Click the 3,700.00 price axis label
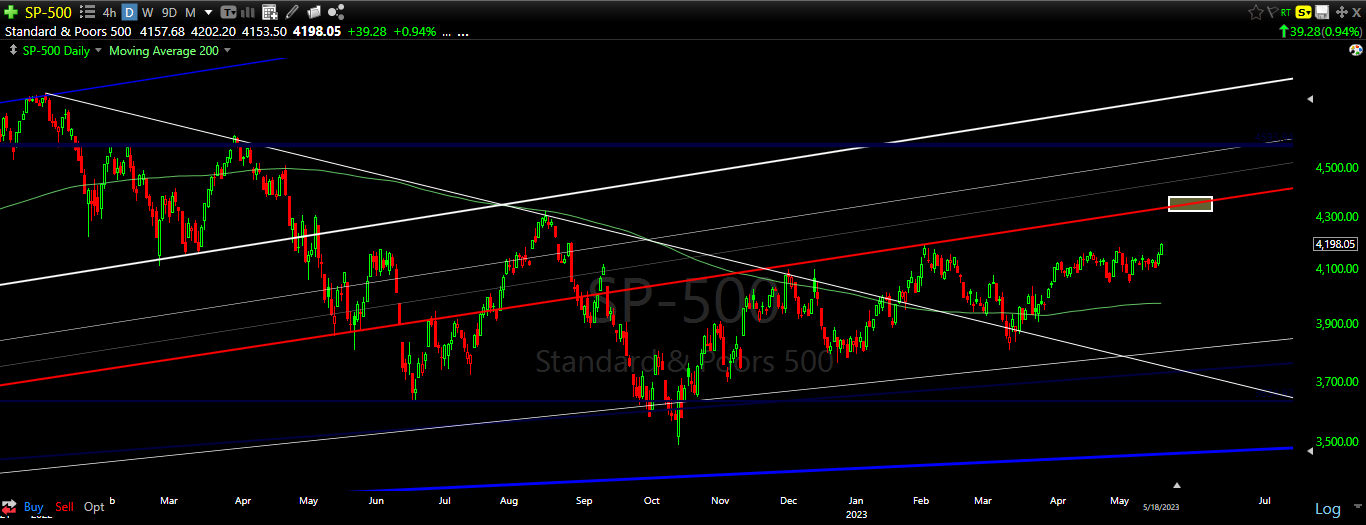The image size is (1366, 525). [x=1337, y=381]
